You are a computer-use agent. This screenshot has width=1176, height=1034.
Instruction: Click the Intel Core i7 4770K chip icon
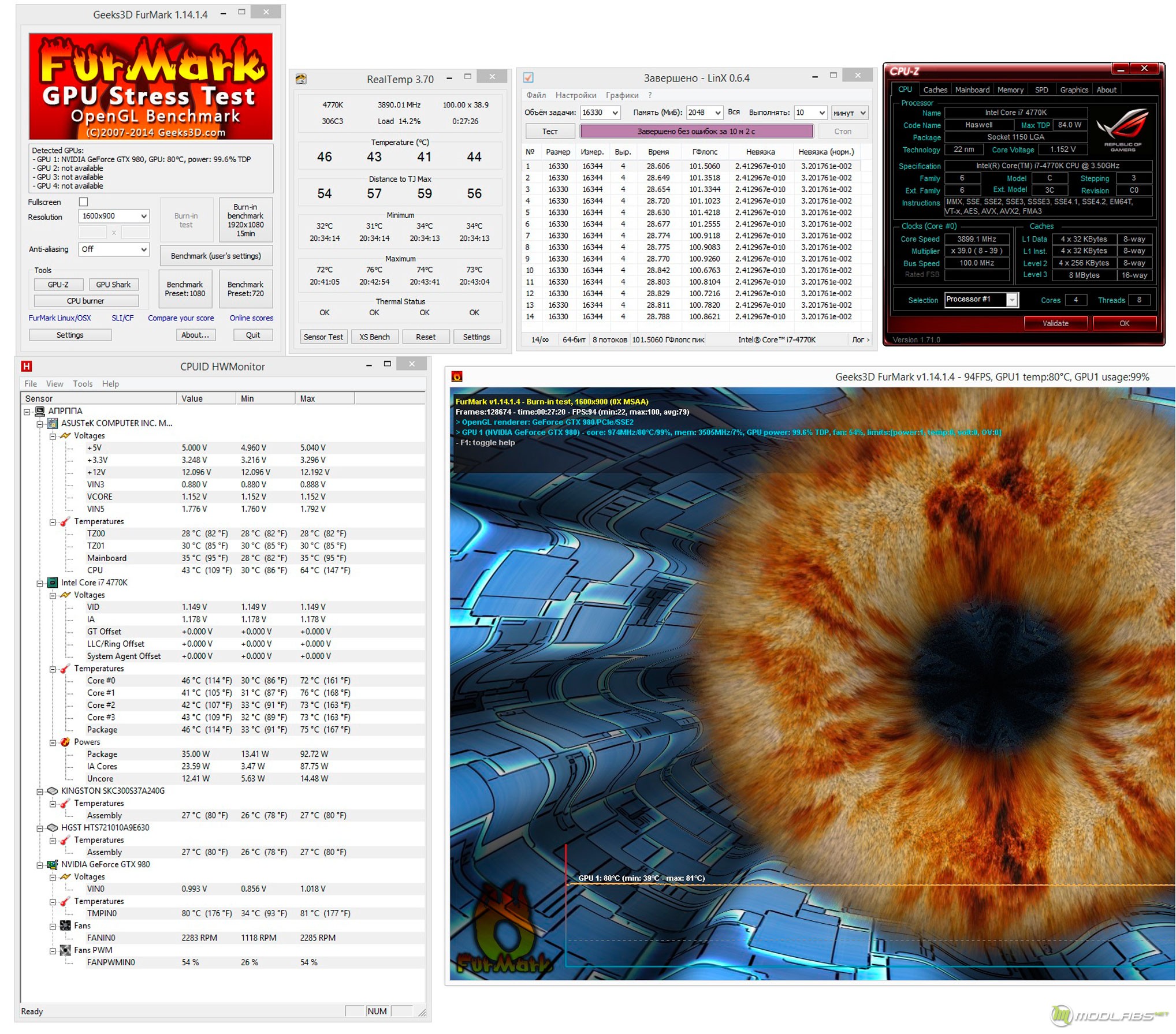pos(53,582)
